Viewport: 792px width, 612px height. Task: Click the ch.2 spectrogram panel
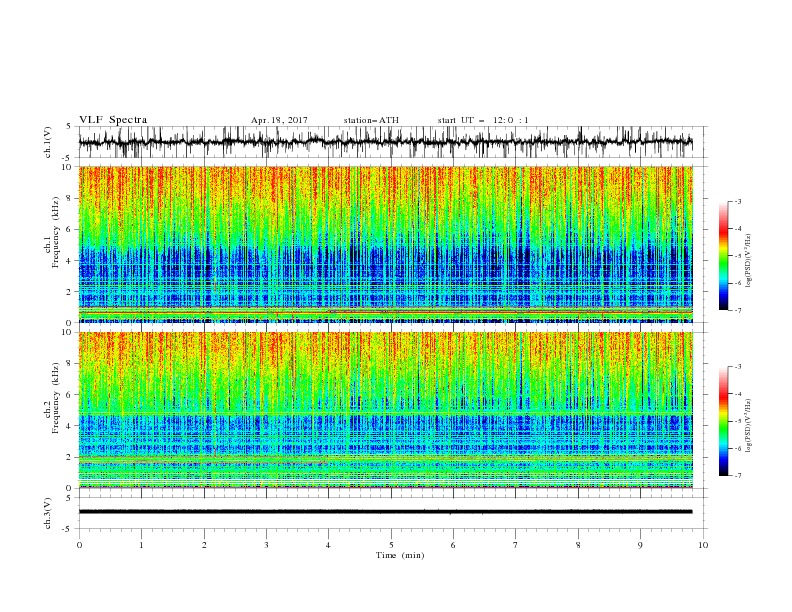point(385,410)
